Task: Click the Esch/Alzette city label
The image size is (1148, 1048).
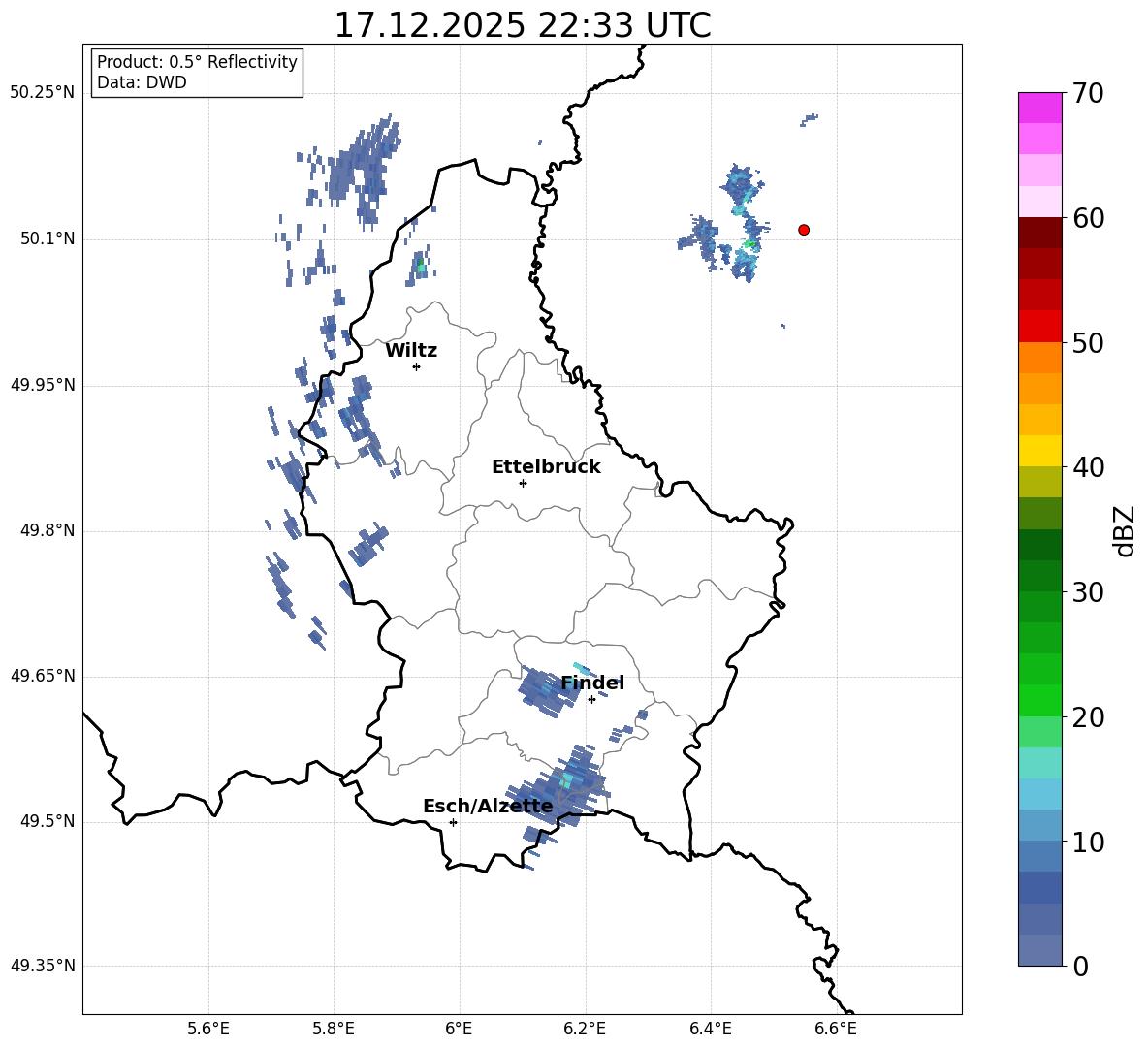Action: 488,807
